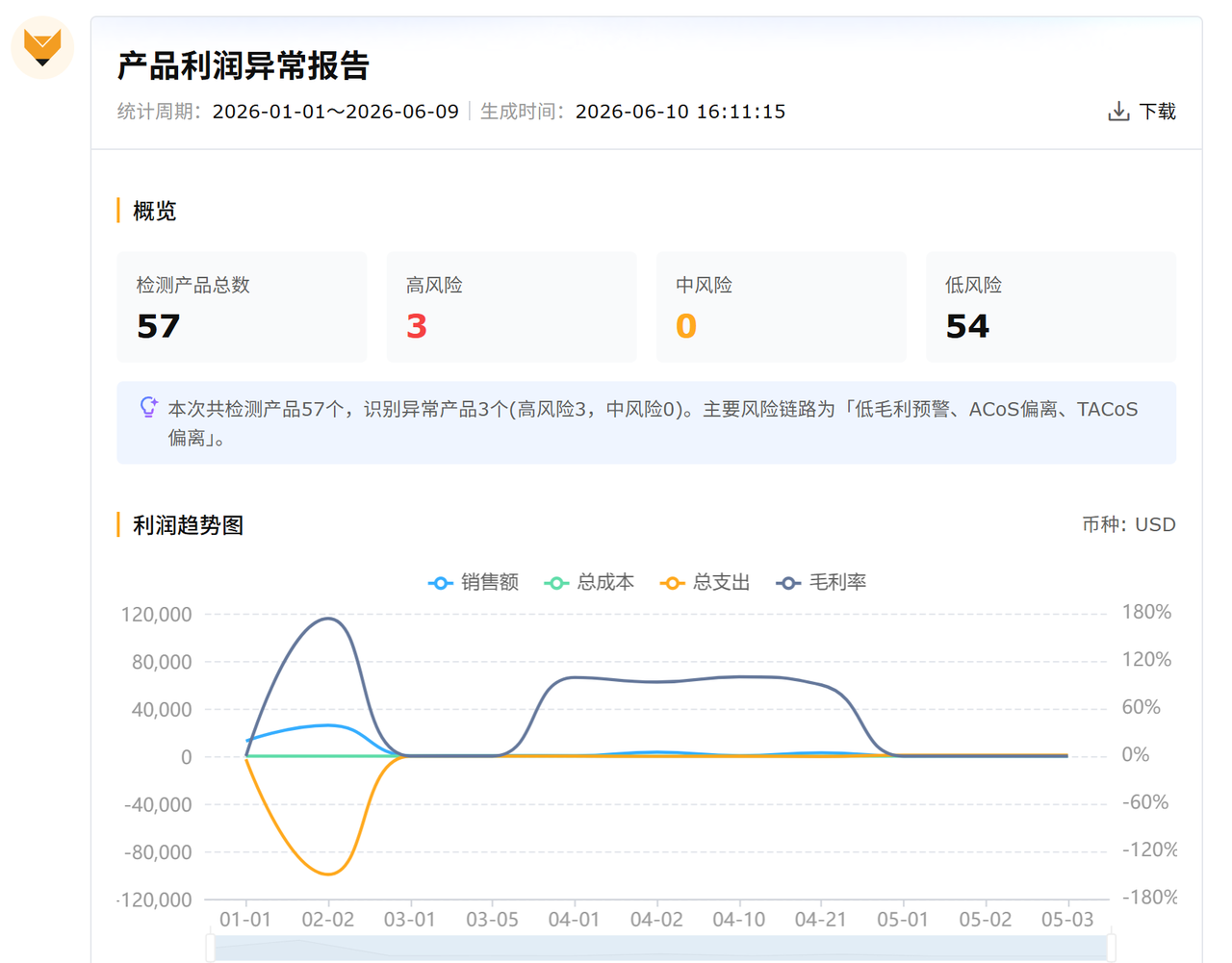Click the 下载 download text button
This screenshot has height=963, width=1232.
[x=1157, y=112]
